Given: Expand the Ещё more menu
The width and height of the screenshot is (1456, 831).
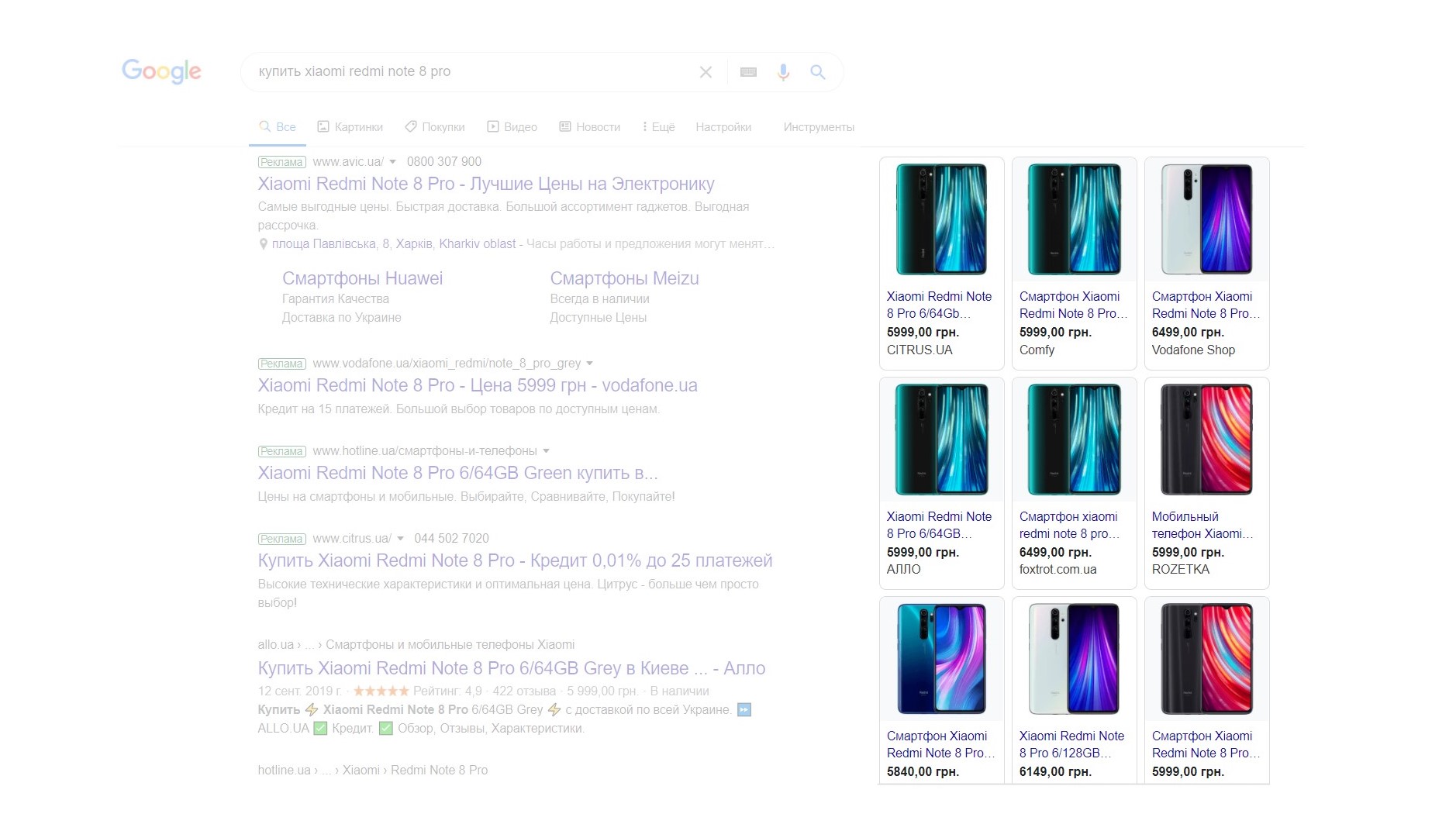Looking at the screenshot, I should tap(658, 127).
